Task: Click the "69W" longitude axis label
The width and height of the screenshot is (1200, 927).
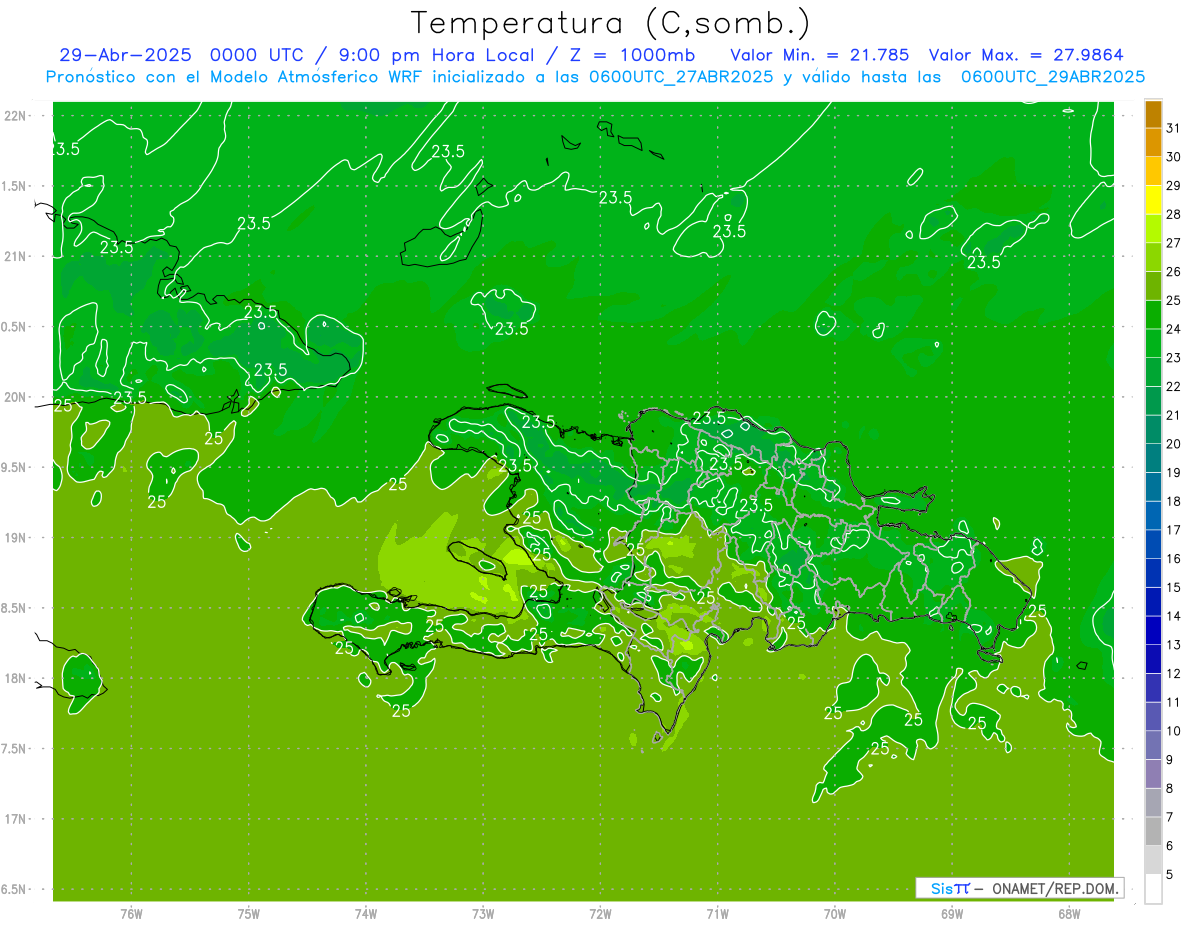Action: 952,914
